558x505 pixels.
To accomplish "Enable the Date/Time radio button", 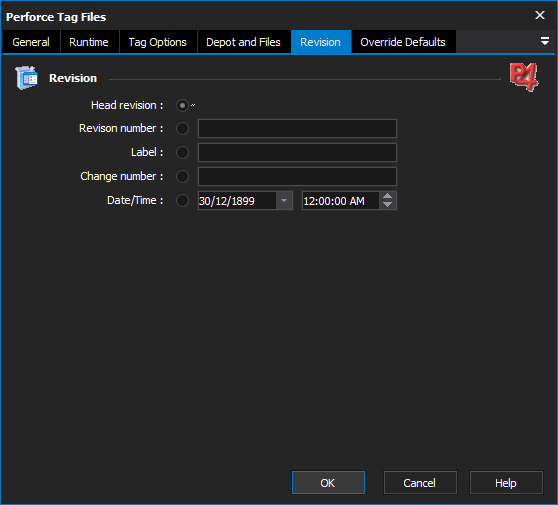I will (x=182, y=200).
